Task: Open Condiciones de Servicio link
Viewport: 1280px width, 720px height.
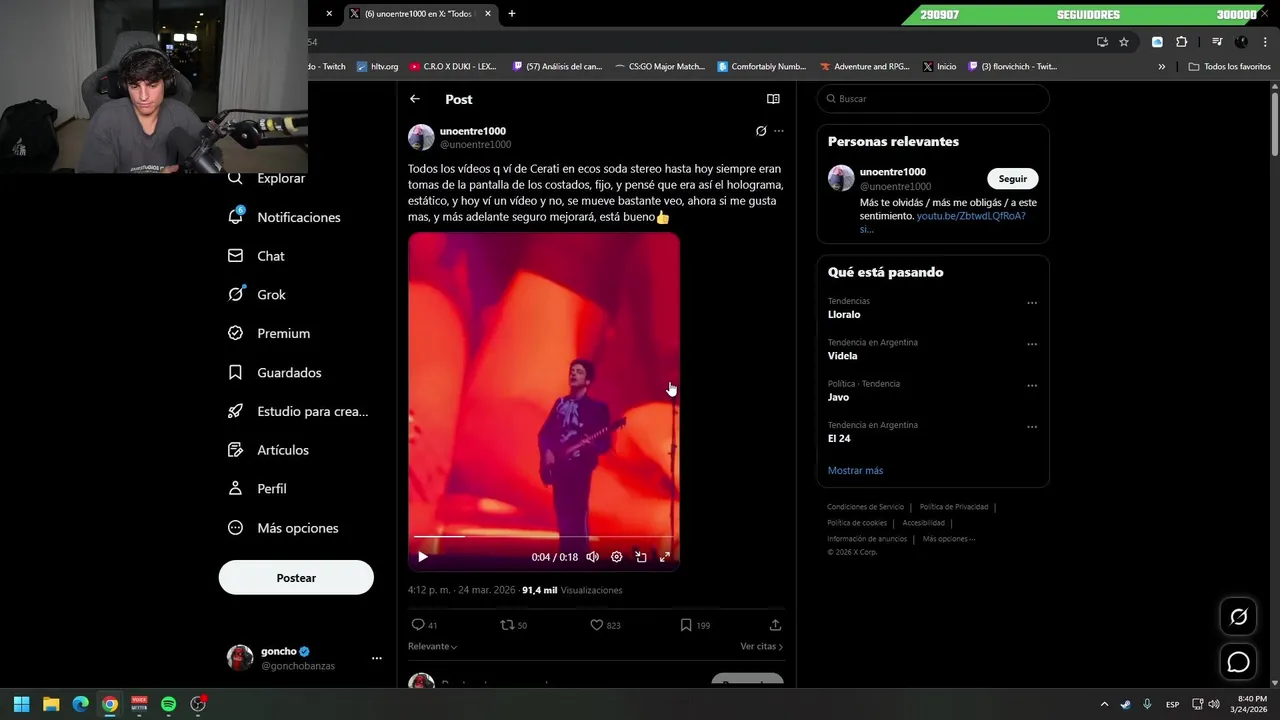Action: tap(865, 507)
